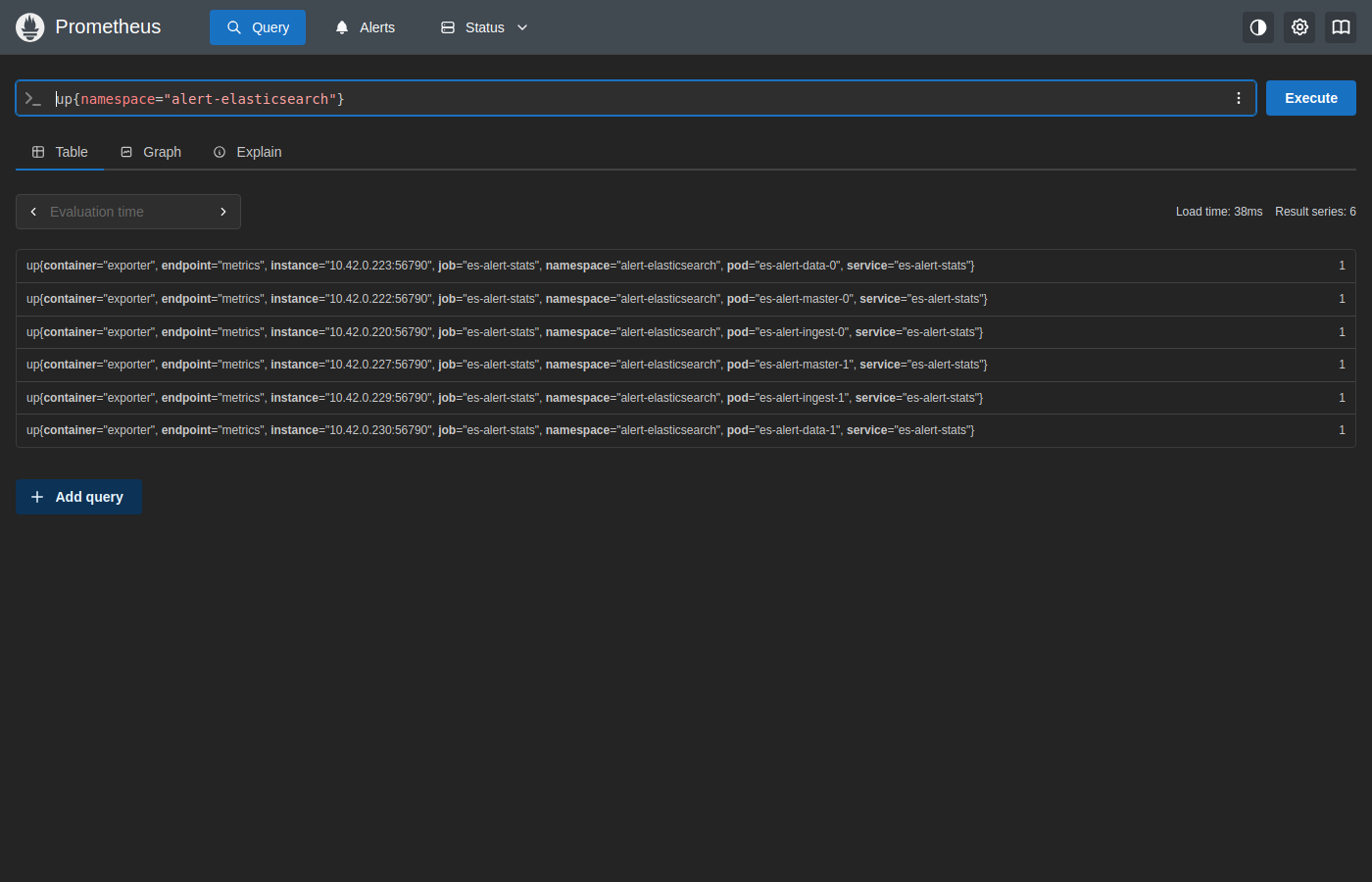Open the Query page

tap(258, 27)
